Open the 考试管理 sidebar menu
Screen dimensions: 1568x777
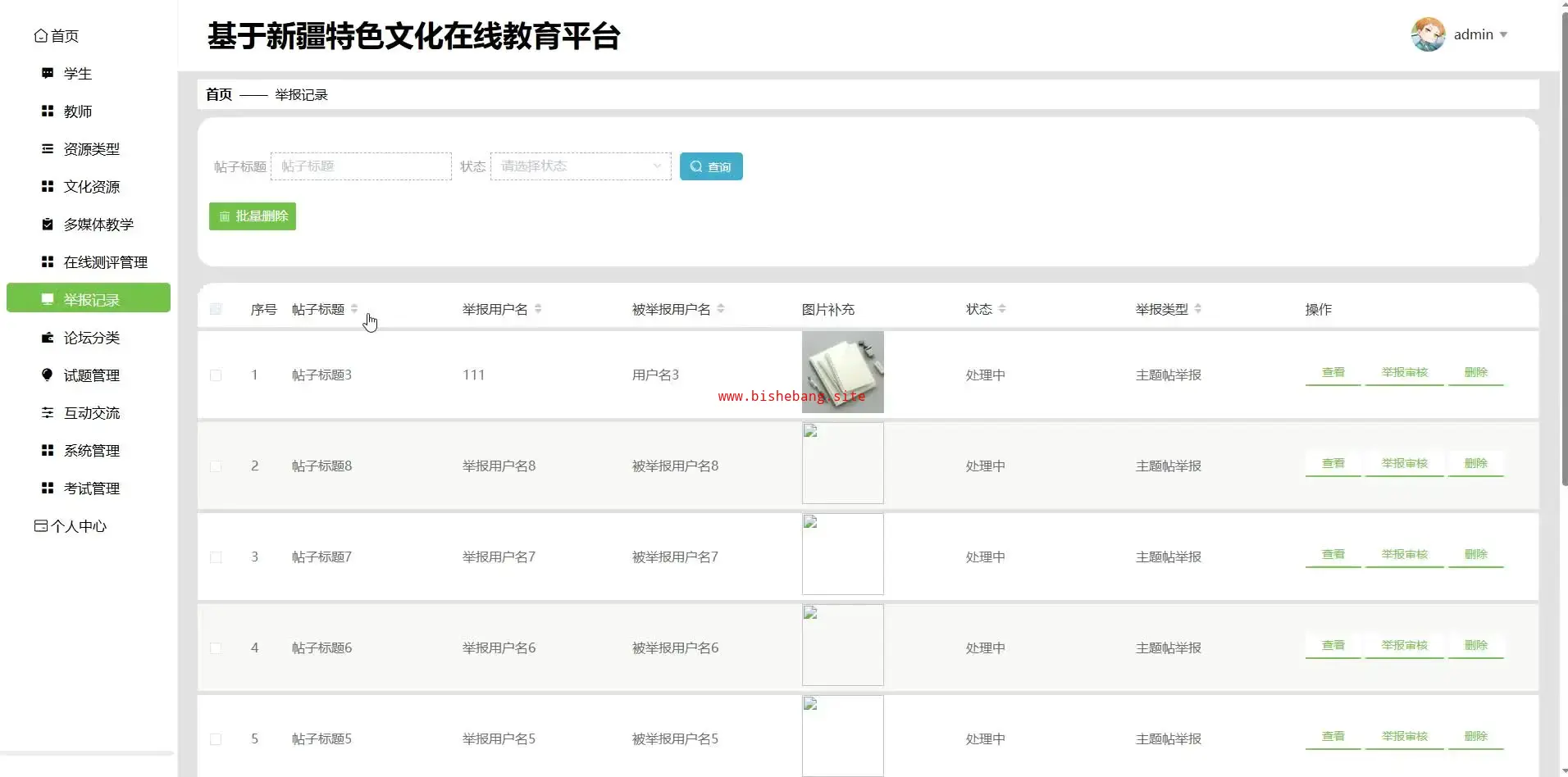click(89, 488)
